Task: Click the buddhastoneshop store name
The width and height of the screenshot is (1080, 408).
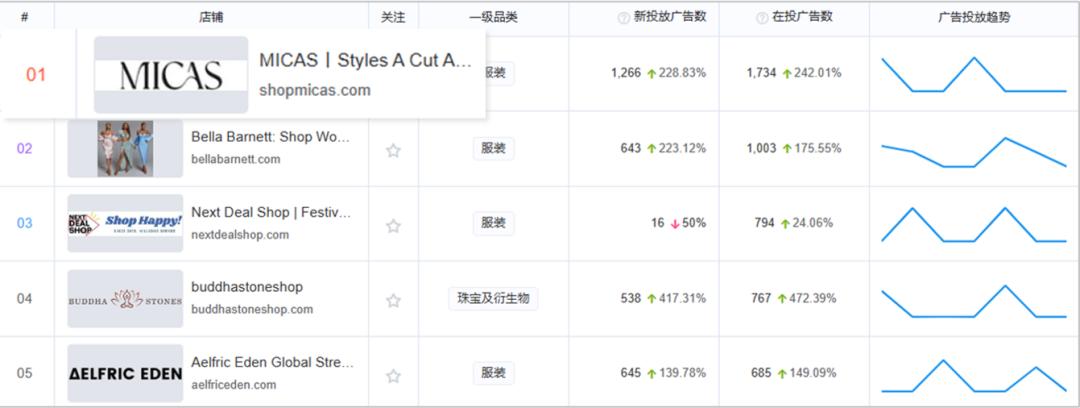Action: (x=247, y=287)
